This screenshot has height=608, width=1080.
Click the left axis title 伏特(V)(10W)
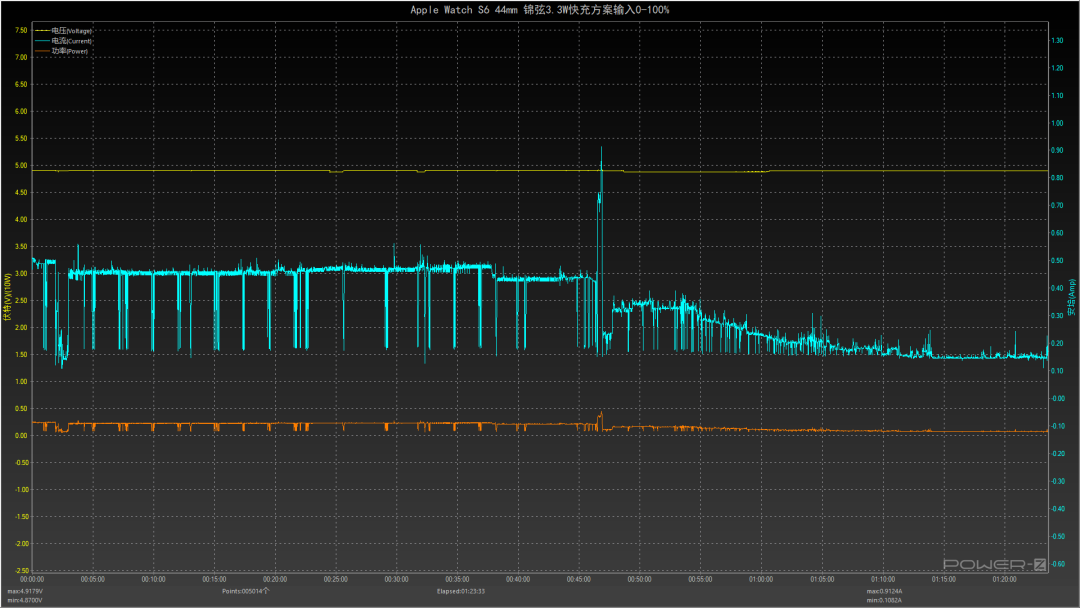tap(8, 297)
